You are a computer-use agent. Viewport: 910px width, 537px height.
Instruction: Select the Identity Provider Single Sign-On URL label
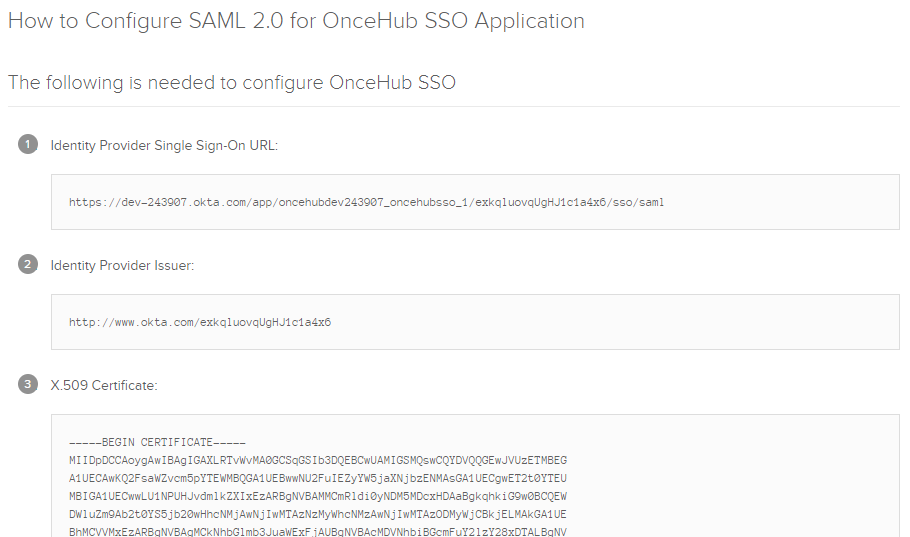coord(164,145)
